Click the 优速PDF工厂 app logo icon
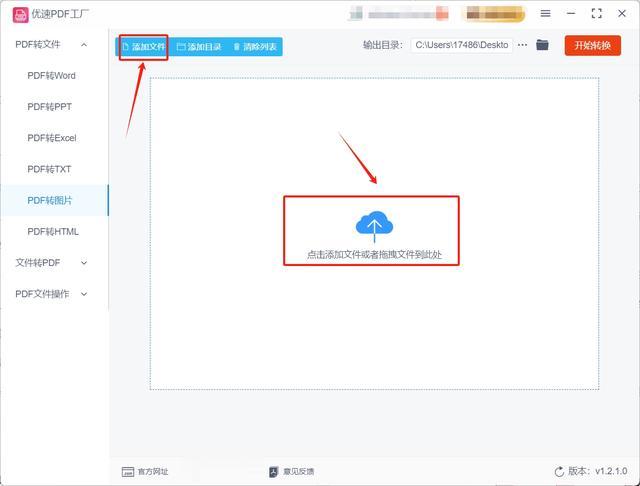The width and height of the screenshot is (640, 486). pos(20,15)
